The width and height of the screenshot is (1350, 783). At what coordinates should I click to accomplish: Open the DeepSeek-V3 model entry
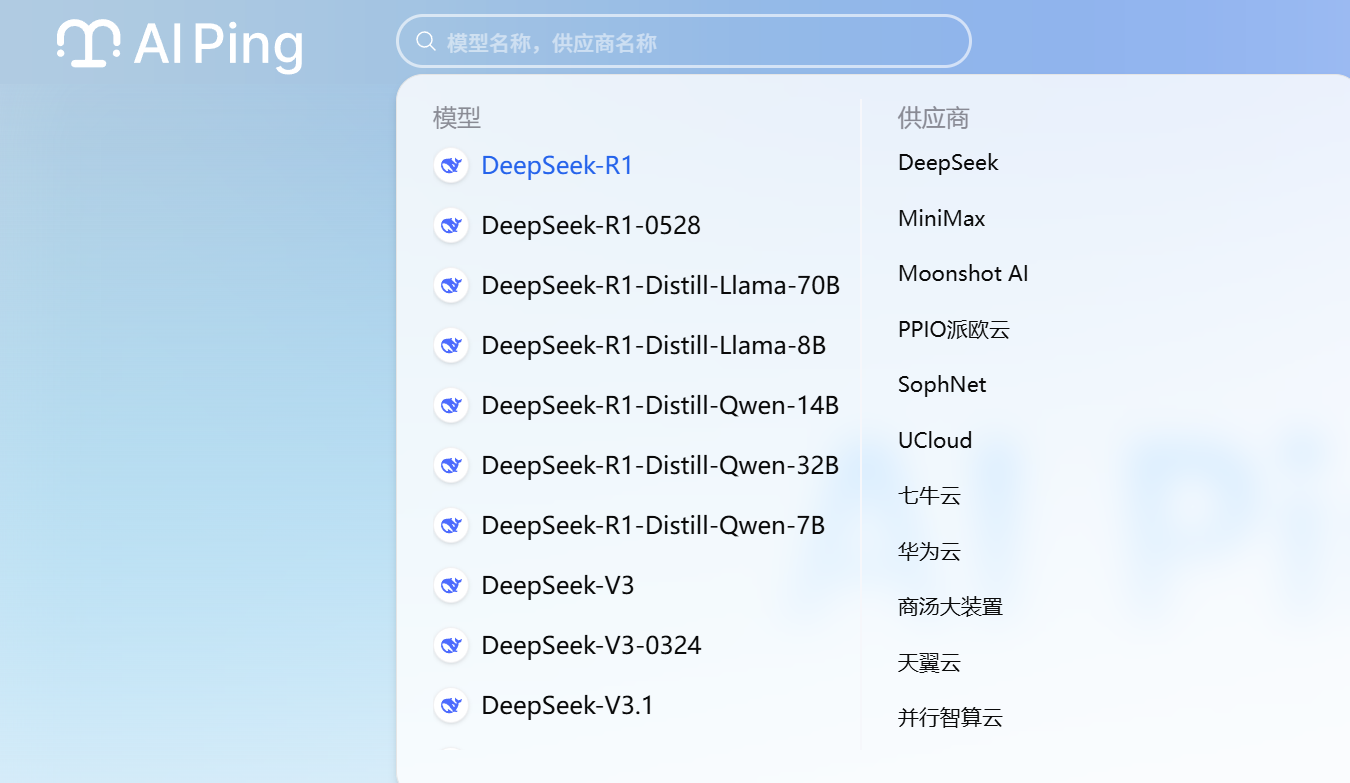pyautogui.click(x=558, y=585)
